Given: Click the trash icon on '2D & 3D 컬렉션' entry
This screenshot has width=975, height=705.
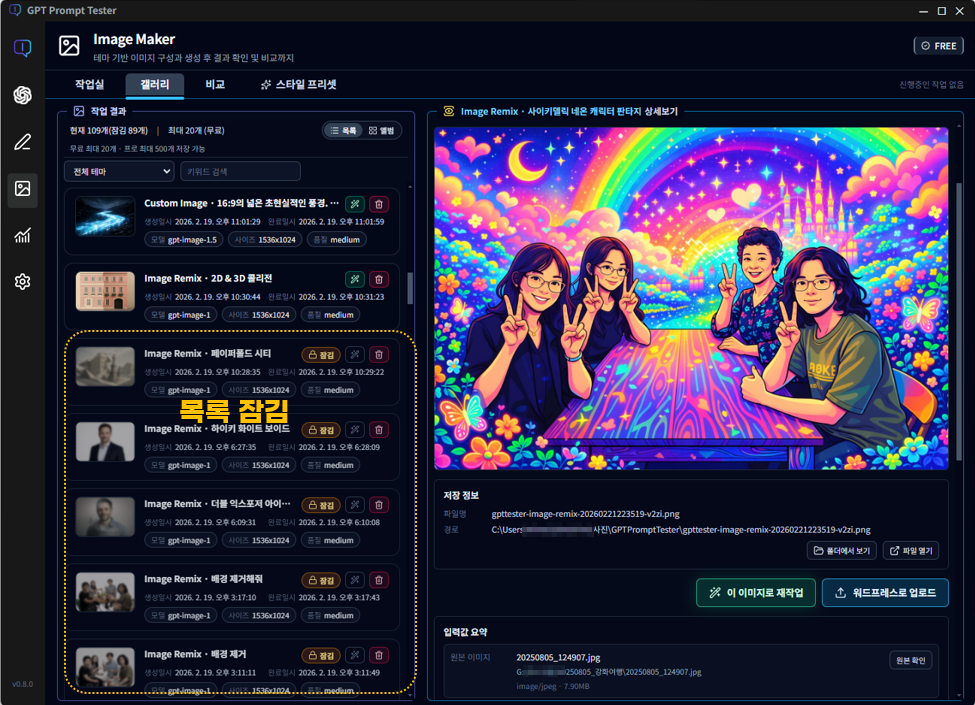Looking at the screenshot, I should 379,279.
